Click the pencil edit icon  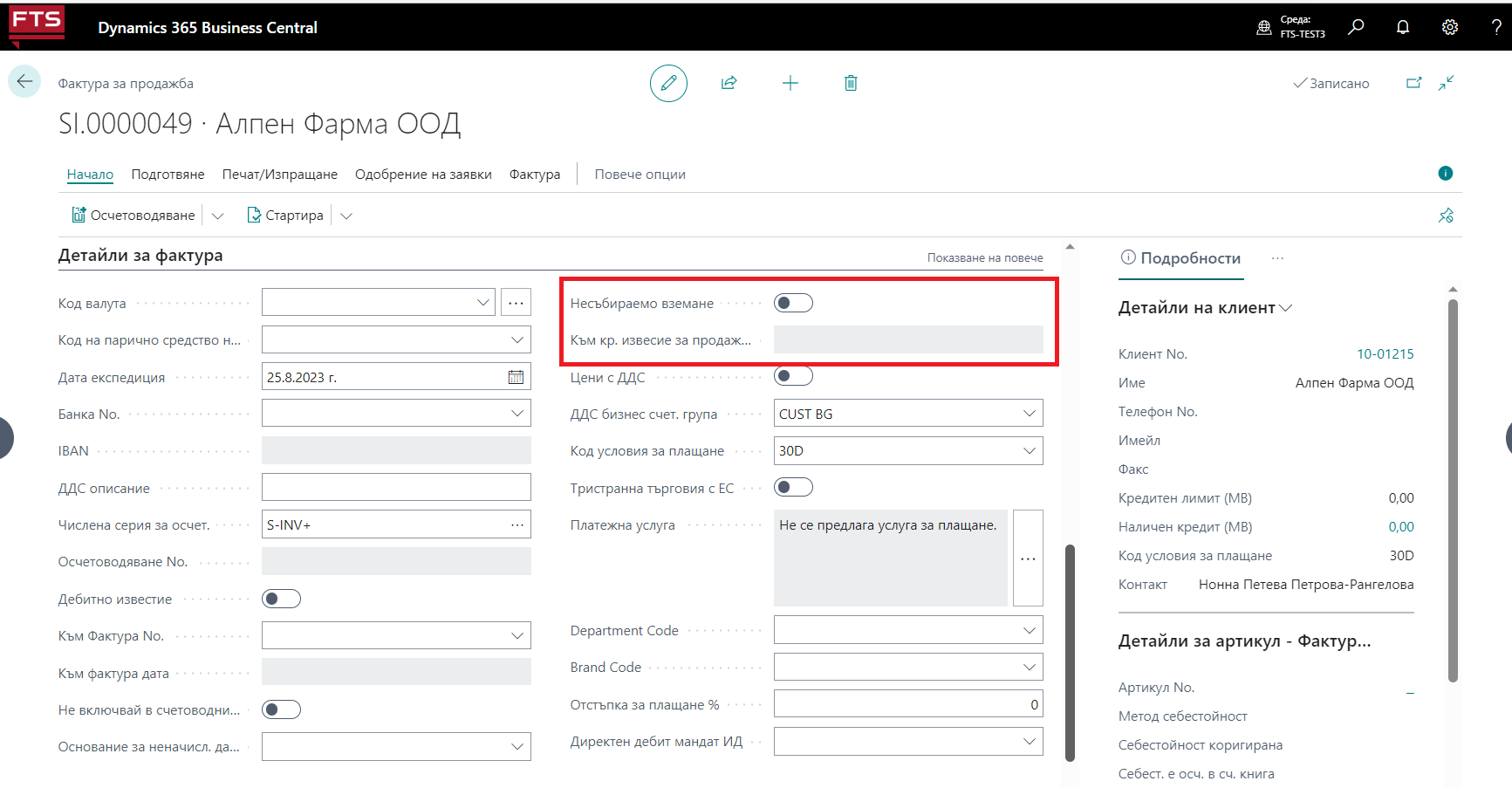(x=668, y=83)
